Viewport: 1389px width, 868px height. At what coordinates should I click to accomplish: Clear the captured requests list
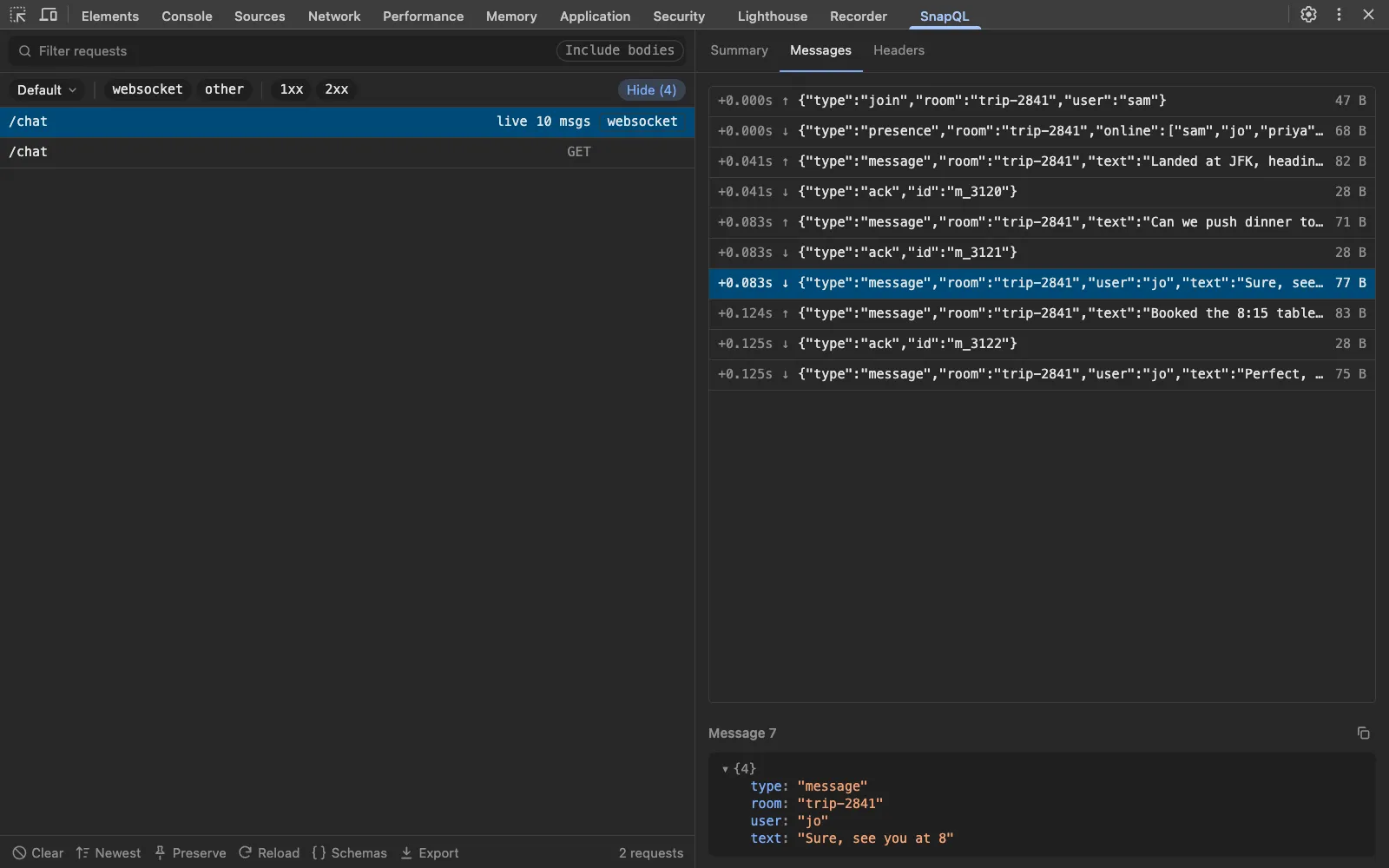[38, 853]
